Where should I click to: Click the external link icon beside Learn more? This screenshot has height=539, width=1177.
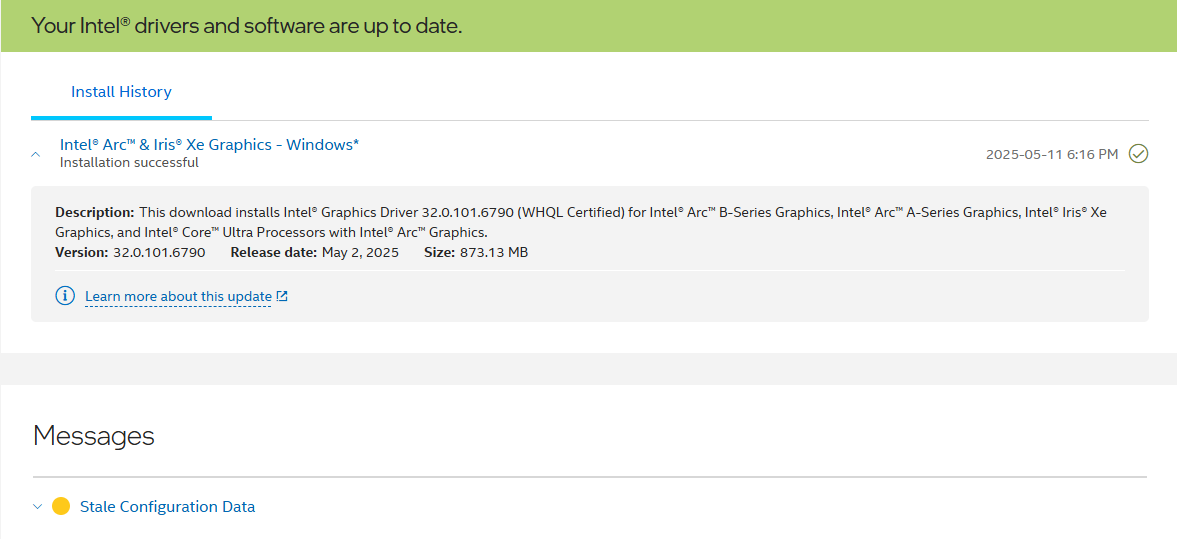282,296
